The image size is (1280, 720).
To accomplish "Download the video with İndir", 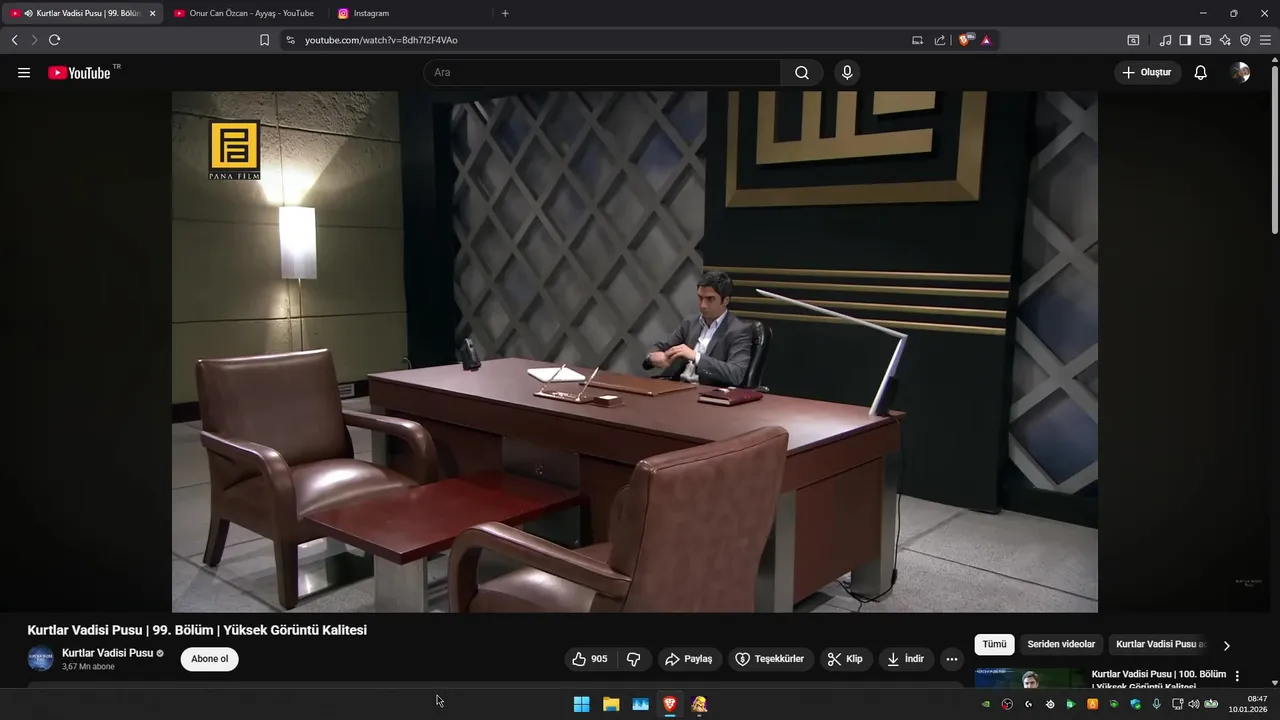I will (x=905, y=659).
